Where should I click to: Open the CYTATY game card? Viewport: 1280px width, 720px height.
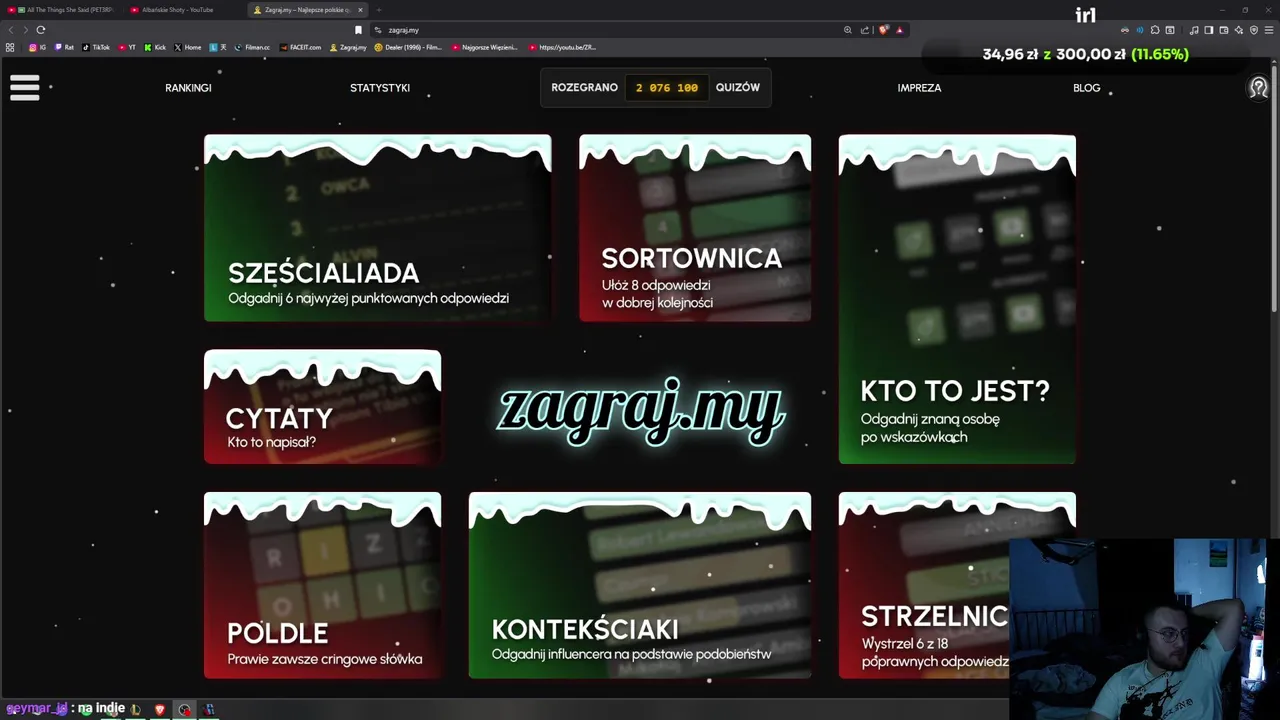click(322, 407)
